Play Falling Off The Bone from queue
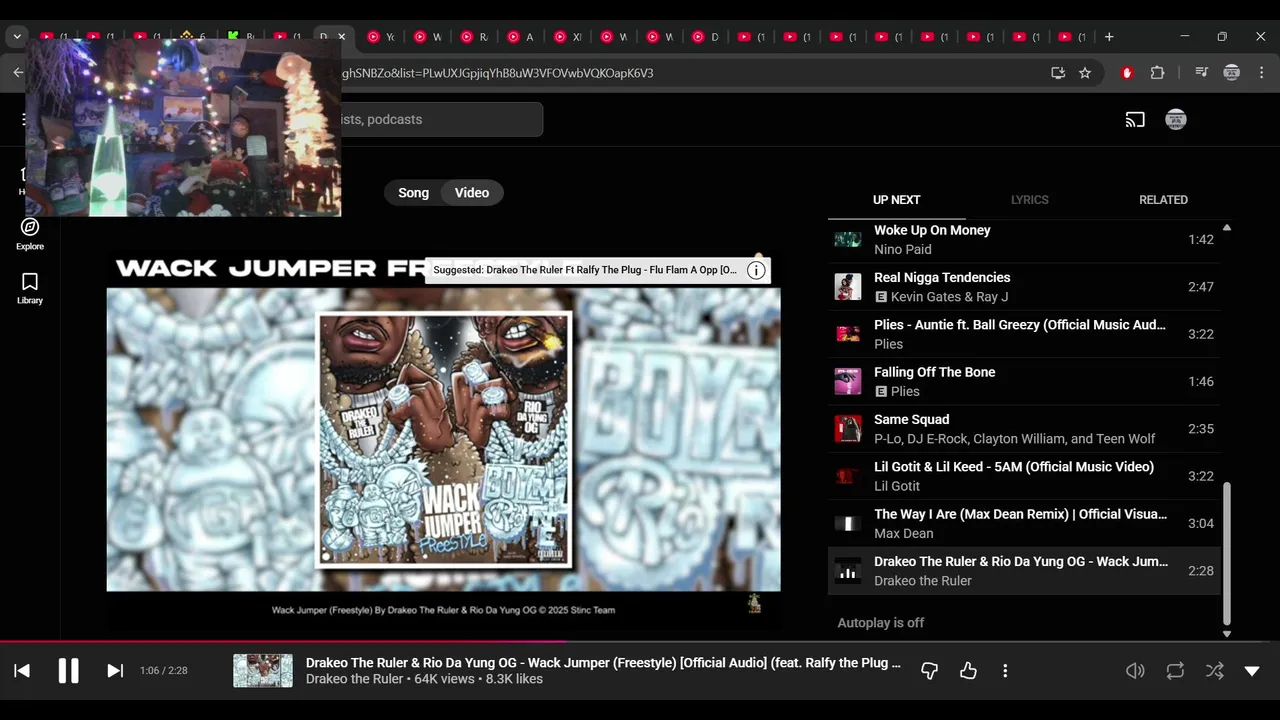The height and width of the screenshot is (720, 1280). (1024, 382)
